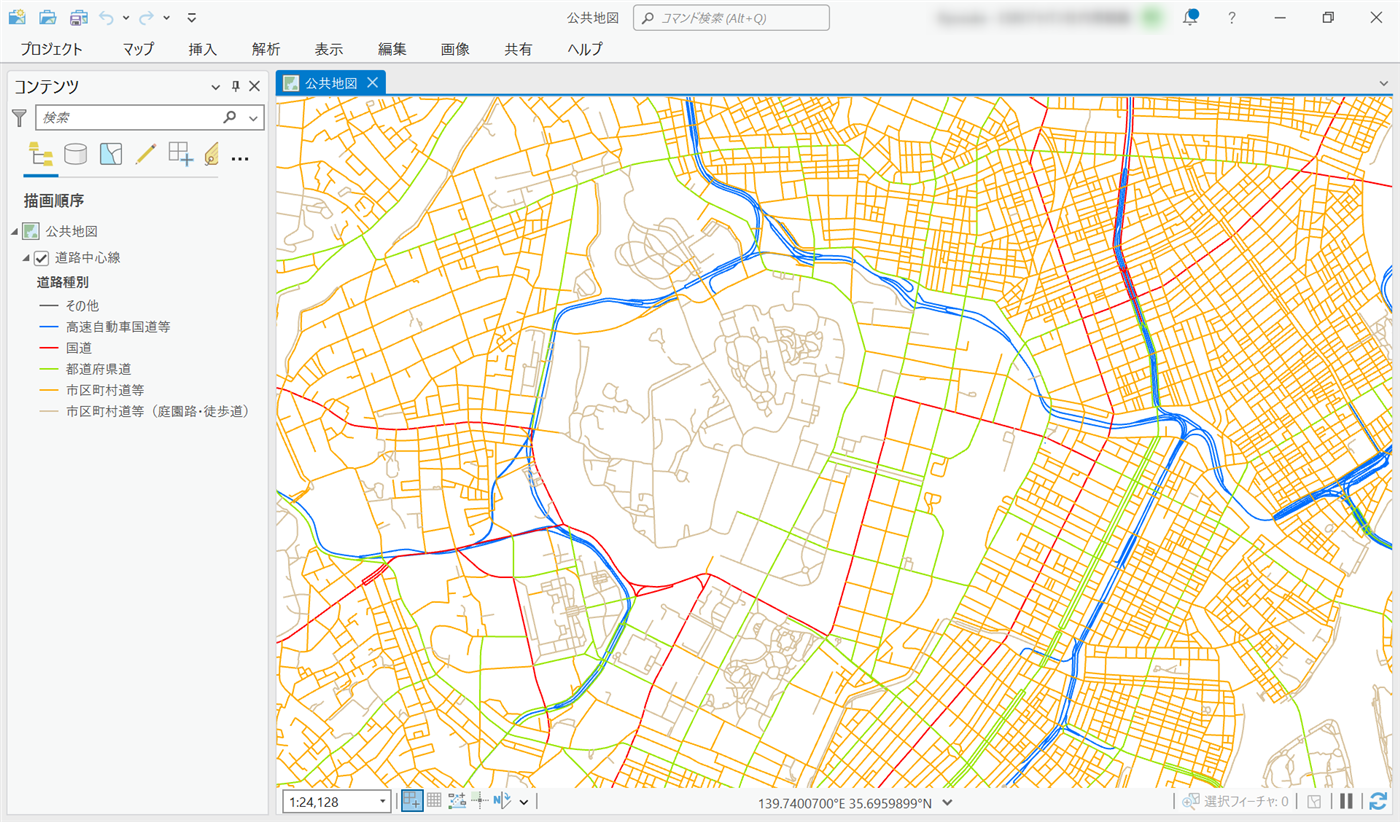Click the 選択フィーチャ count button
1400x822 pixels.
(1235, 801)
